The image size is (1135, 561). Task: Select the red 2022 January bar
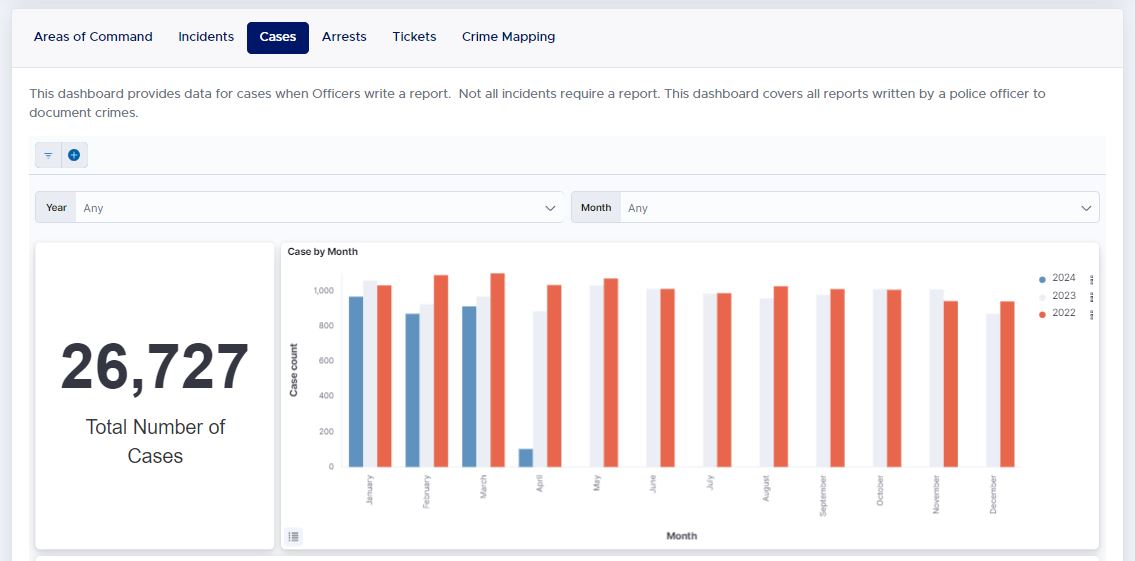[x=384, y=376]
